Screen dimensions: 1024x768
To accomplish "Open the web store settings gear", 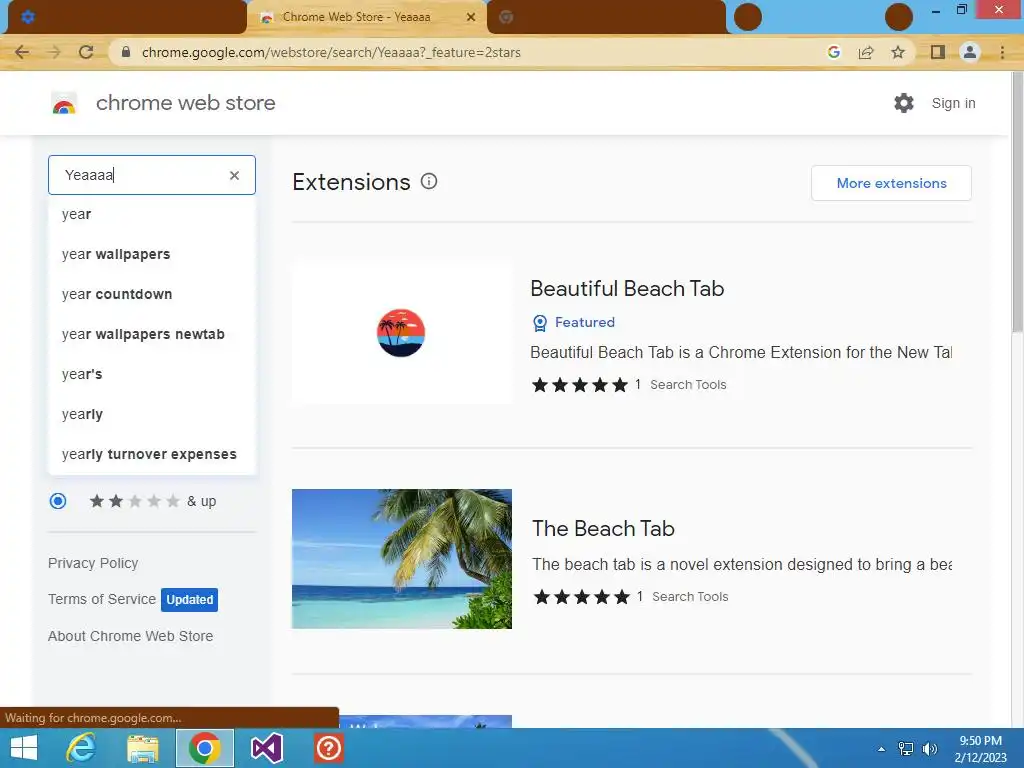I will coord(904,103).
